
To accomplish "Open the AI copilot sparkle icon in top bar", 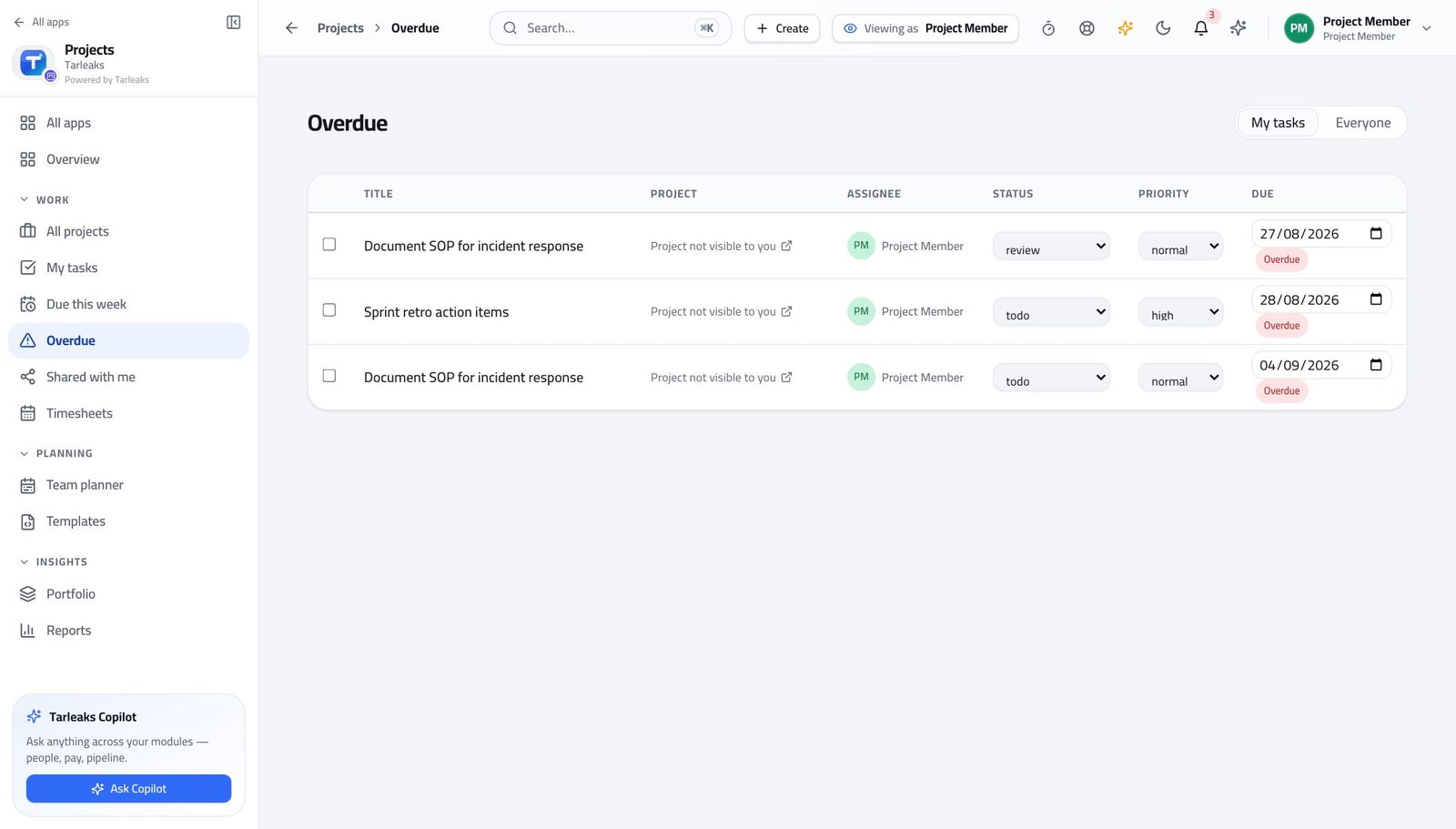I will 1239,28.
